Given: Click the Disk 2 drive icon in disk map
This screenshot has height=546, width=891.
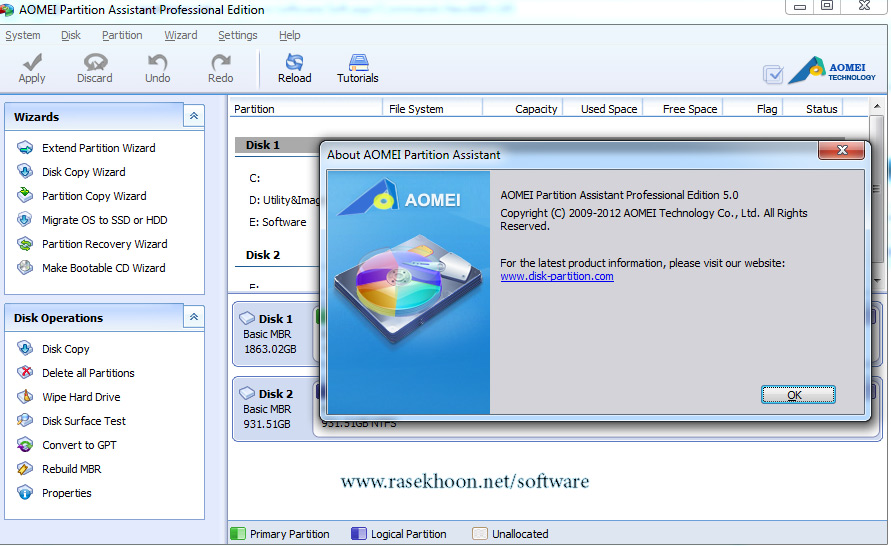Looking at the screenshot, I should 247,393.
